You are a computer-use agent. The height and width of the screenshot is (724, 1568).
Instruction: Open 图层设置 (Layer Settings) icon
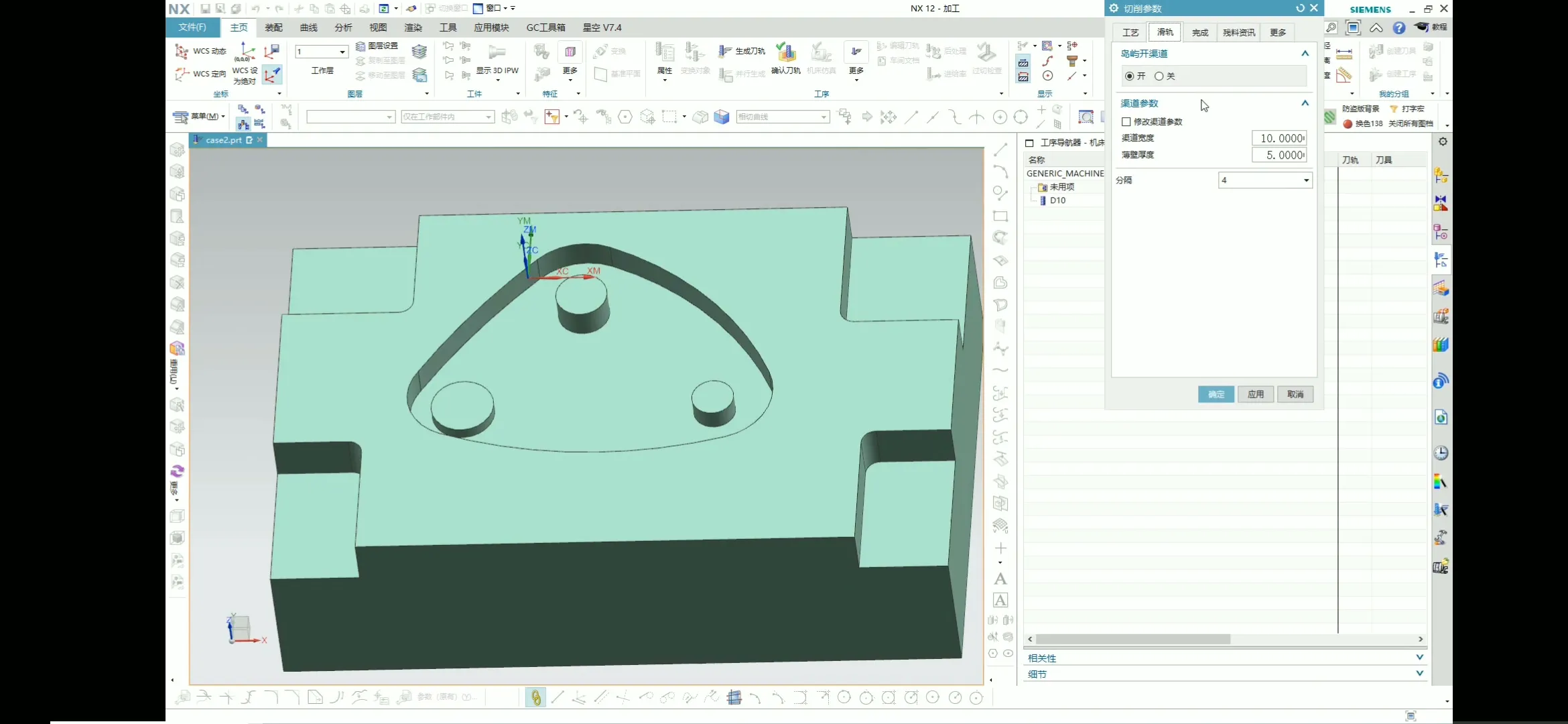coord(361,46)
